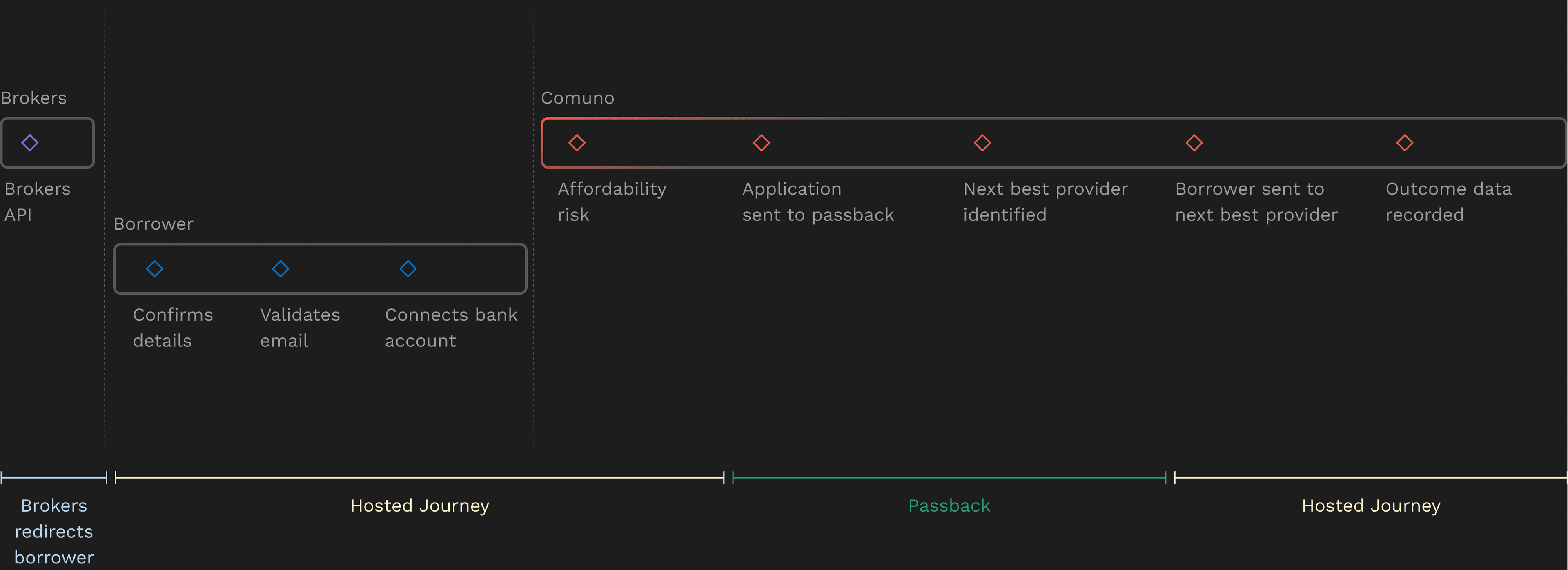Click the green Passback timeline bar
The height and width of the screenshot is (570, 1568).
tap(949, 478)
